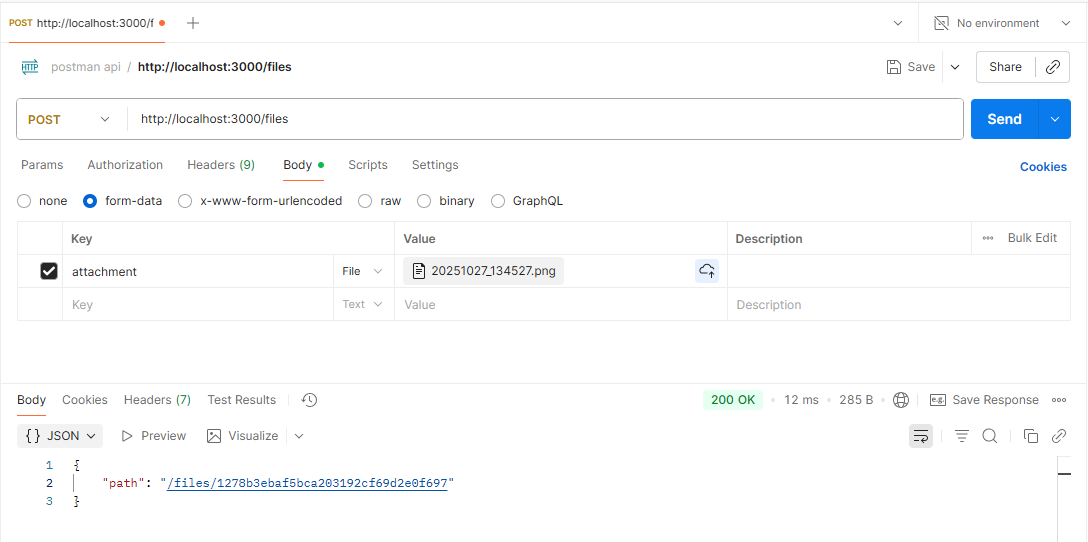Search the response with magnifier icon
Viewport: 1088px width, 542px height.
coord(989,436)
